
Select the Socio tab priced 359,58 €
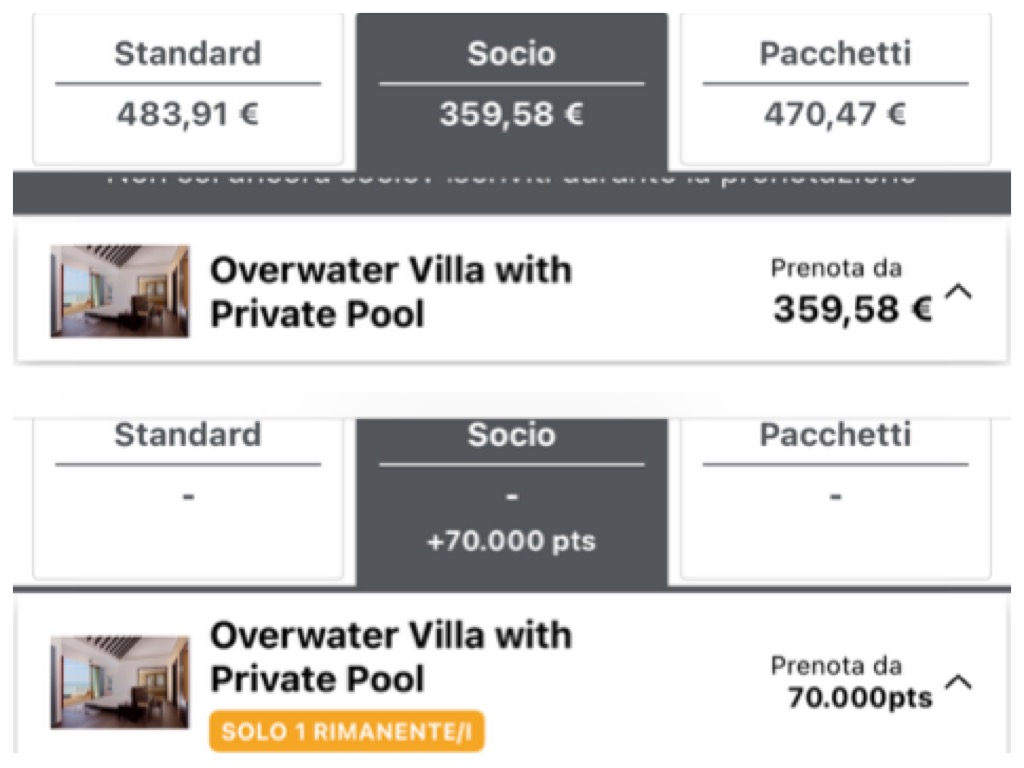511,91
